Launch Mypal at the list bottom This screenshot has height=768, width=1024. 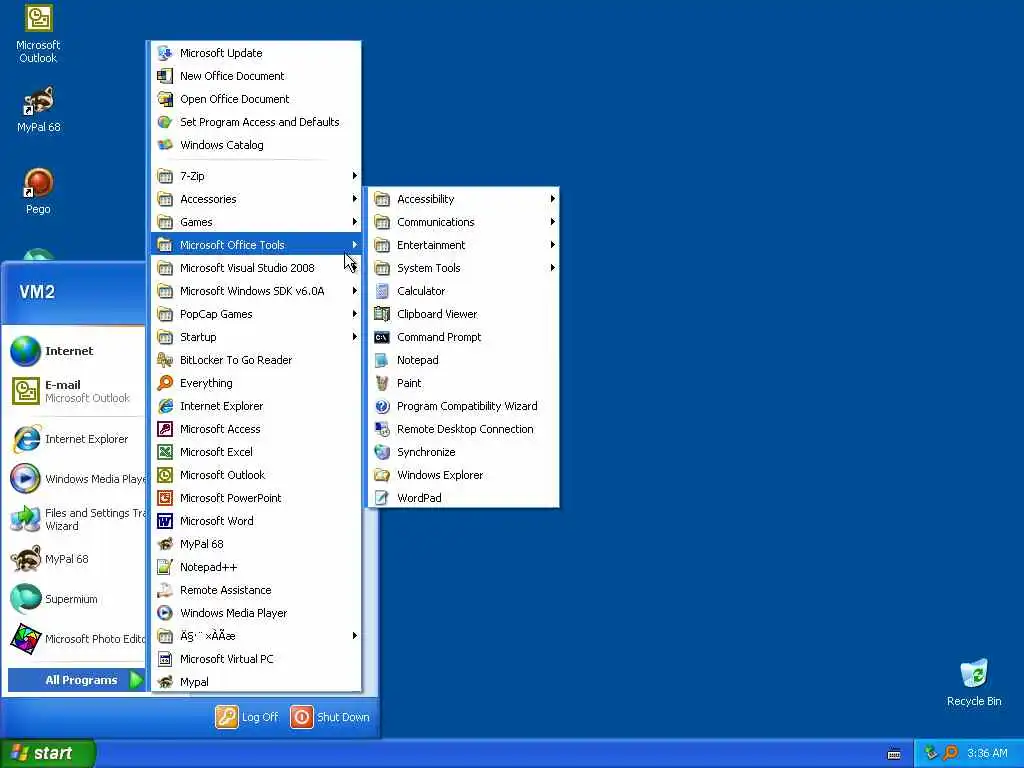click(x=256, y=682)
